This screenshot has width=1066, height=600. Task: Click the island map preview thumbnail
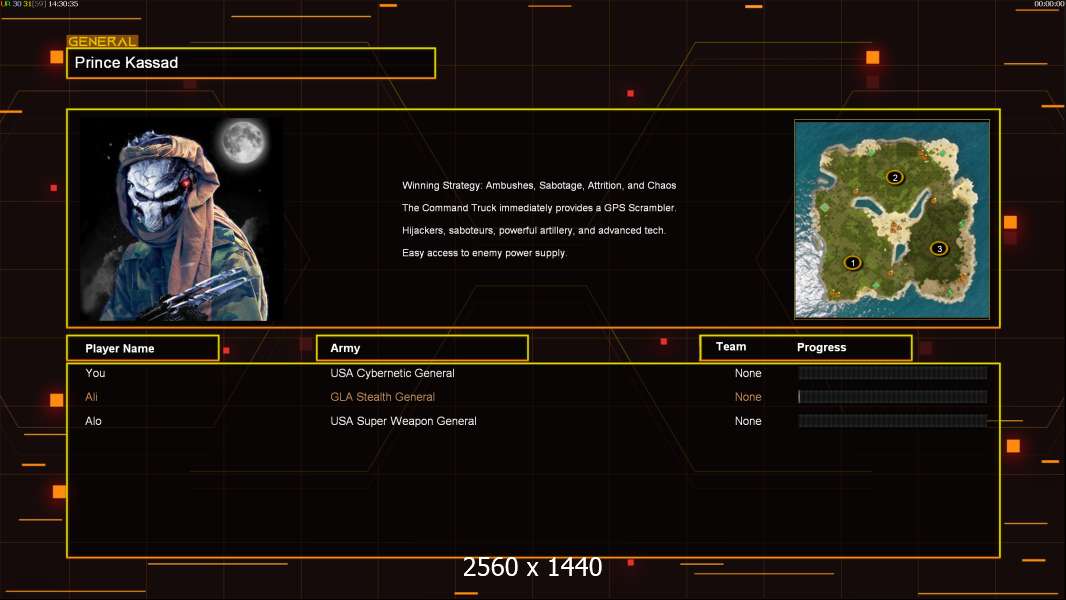(892, 219)
